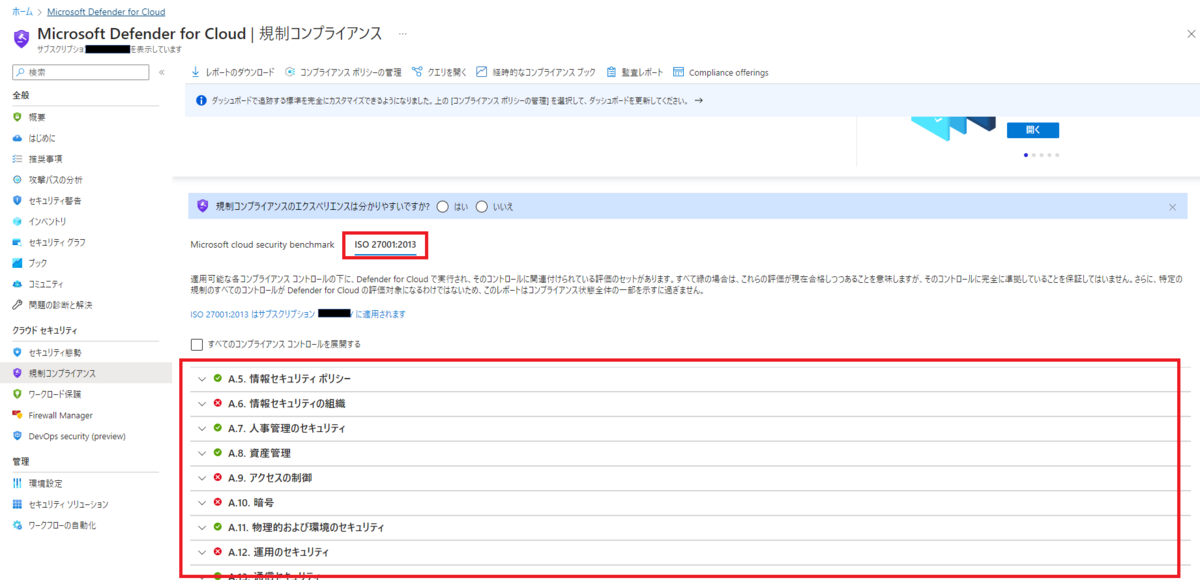Expand A.8. 資産管理 chevron
Screen dimensions: 1200x580
[202, 453]
